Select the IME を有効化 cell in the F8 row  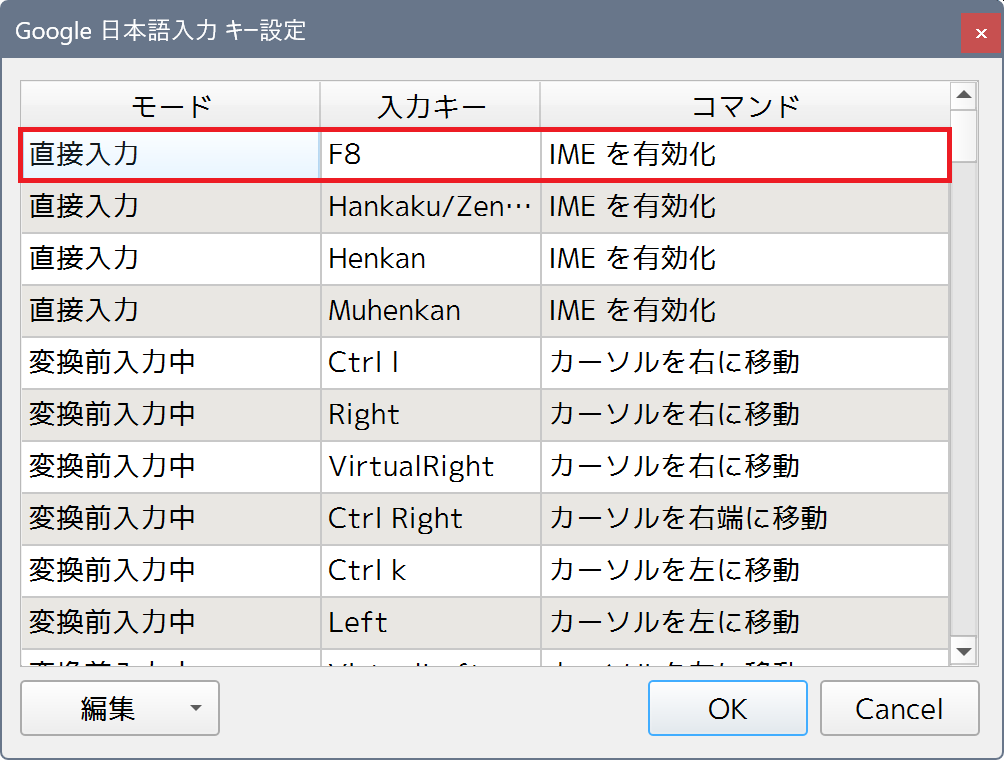744,155
